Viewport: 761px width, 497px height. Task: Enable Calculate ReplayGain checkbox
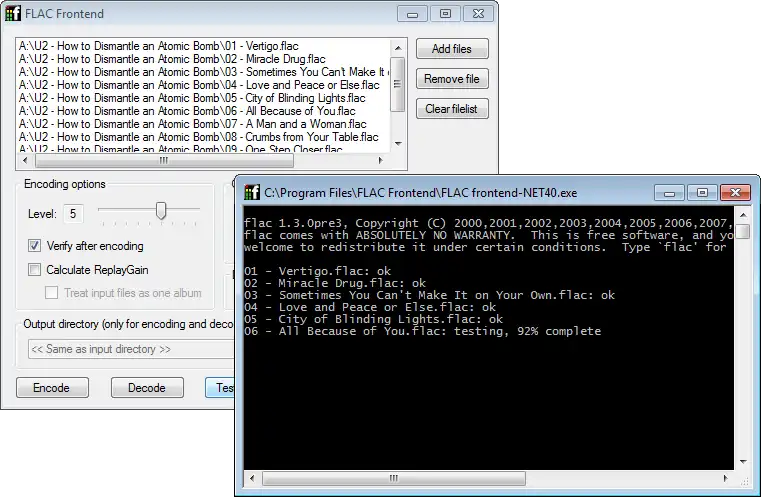[34, 270]
